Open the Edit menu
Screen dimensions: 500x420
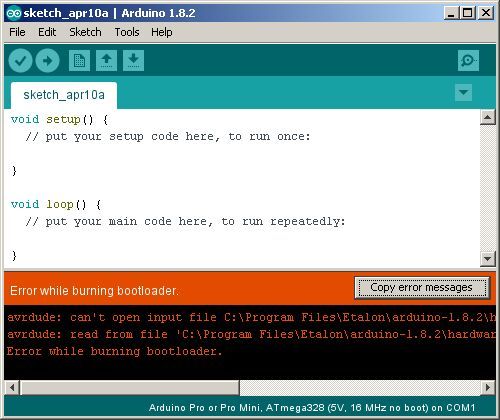coord(47,32)
